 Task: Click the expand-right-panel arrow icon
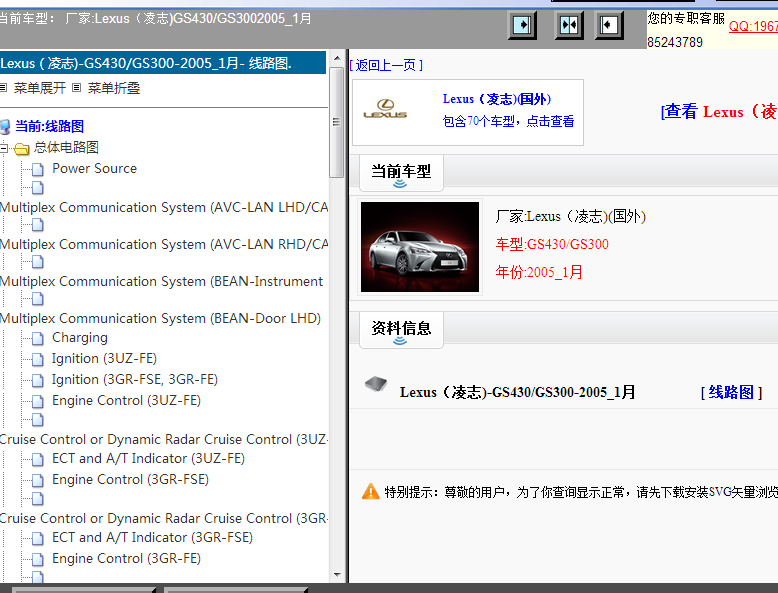(x=522, y=25)
